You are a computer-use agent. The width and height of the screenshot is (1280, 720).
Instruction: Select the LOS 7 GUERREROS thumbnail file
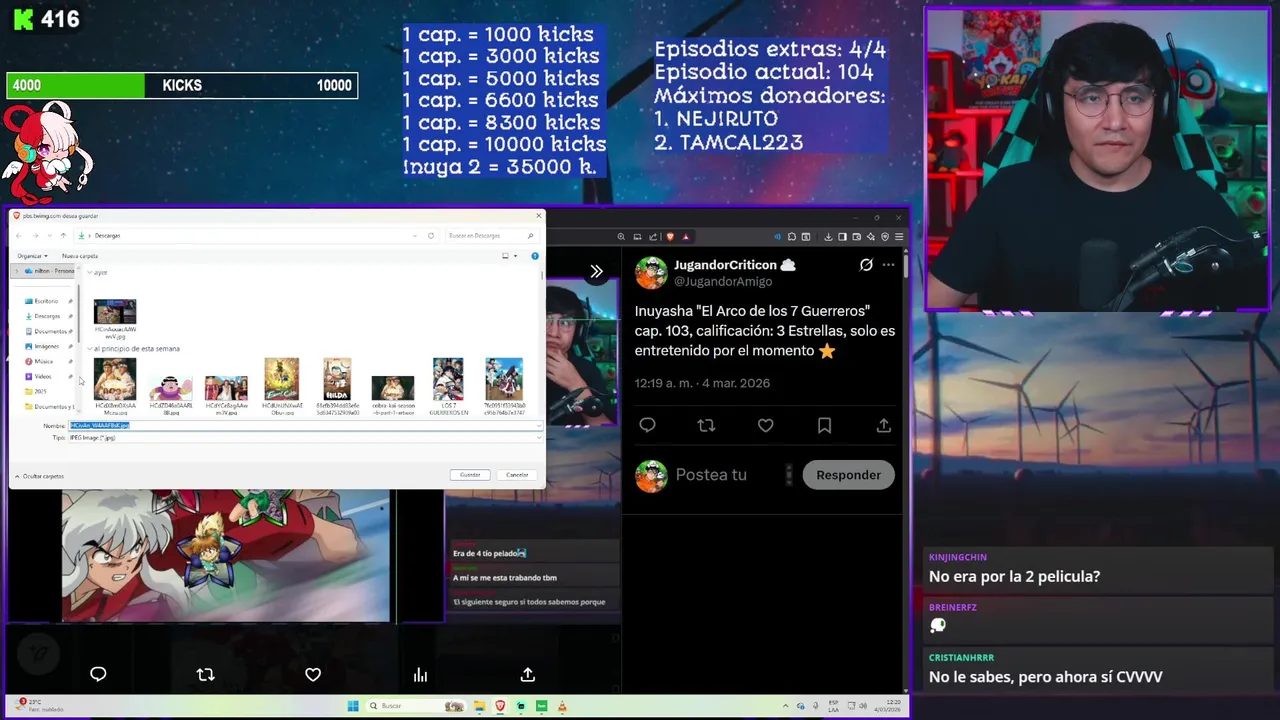point(448,379)
